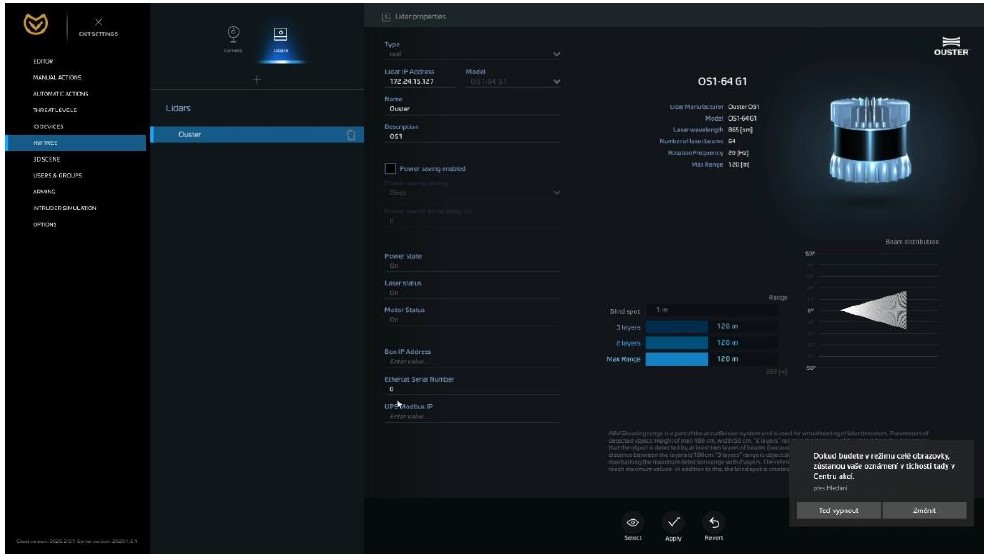987x557 pixels.
Task: Click the Laser status value
Action: click(393, 293)
